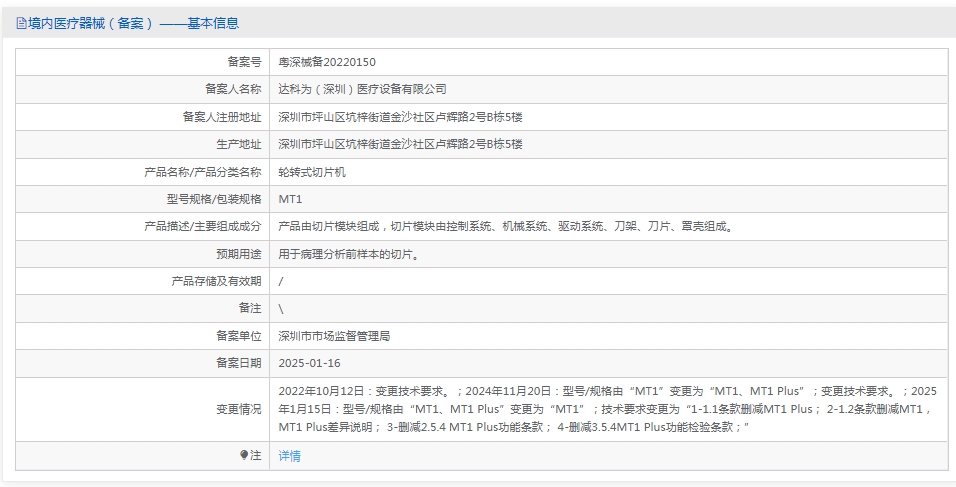956x487 pixels.
Task: Click the 备案单位 label
Action: click(x=238, y=336)
